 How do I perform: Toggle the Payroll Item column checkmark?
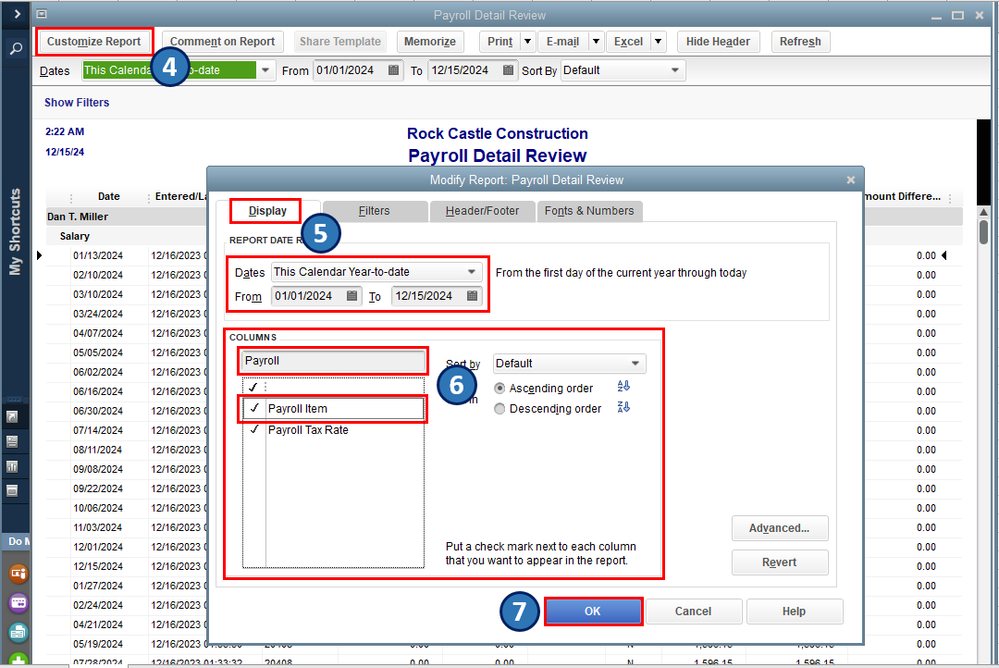coord(255,409)
